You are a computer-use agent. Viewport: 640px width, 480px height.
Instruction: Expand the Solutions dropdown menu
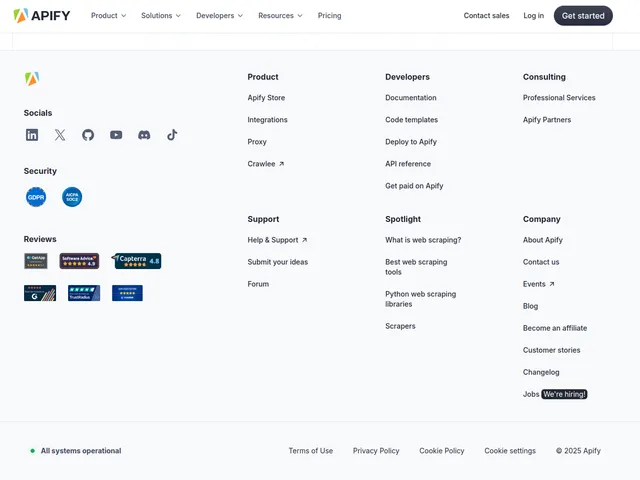[x=161, y=16]
